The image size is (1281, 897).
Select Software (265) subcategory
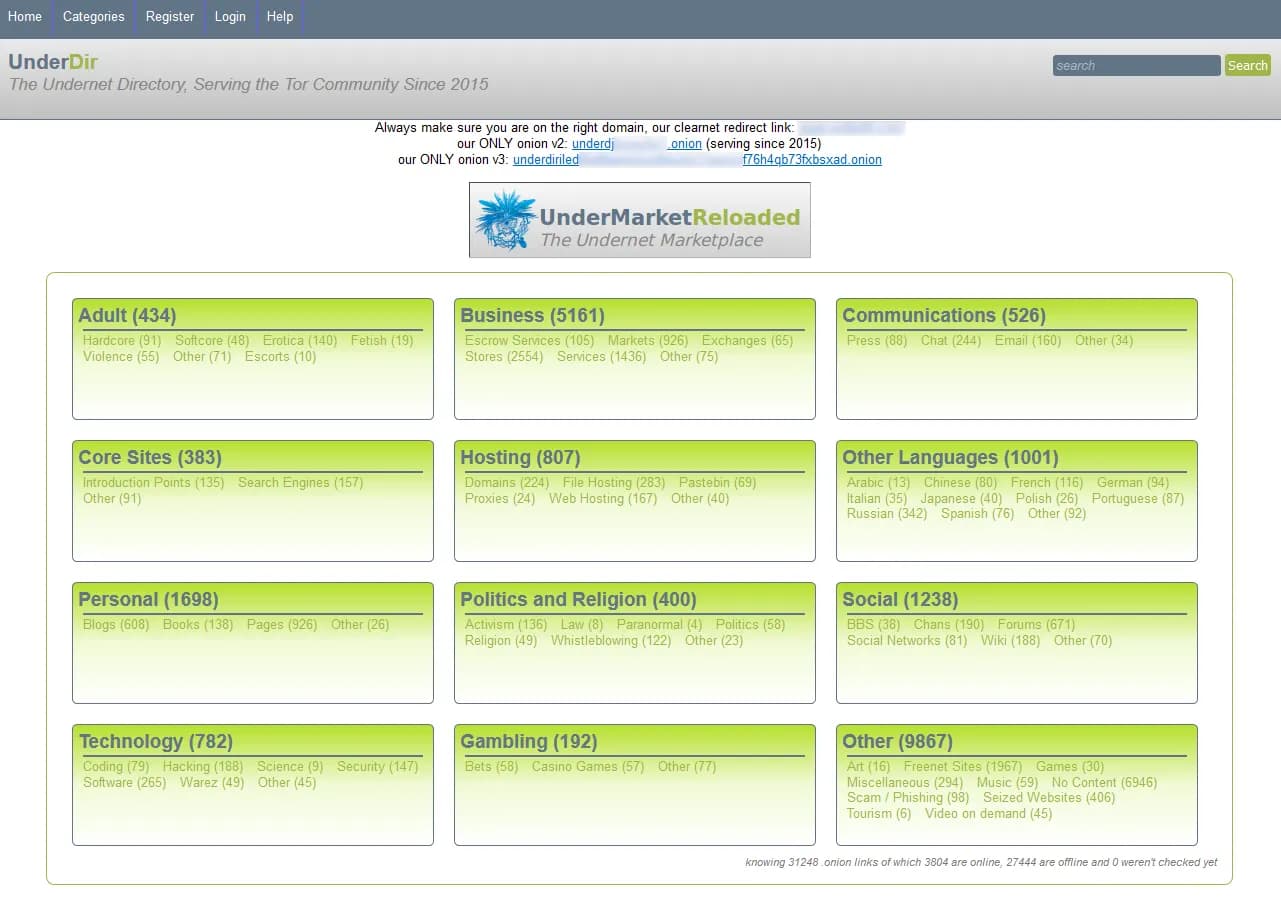(x=125, y=783)
